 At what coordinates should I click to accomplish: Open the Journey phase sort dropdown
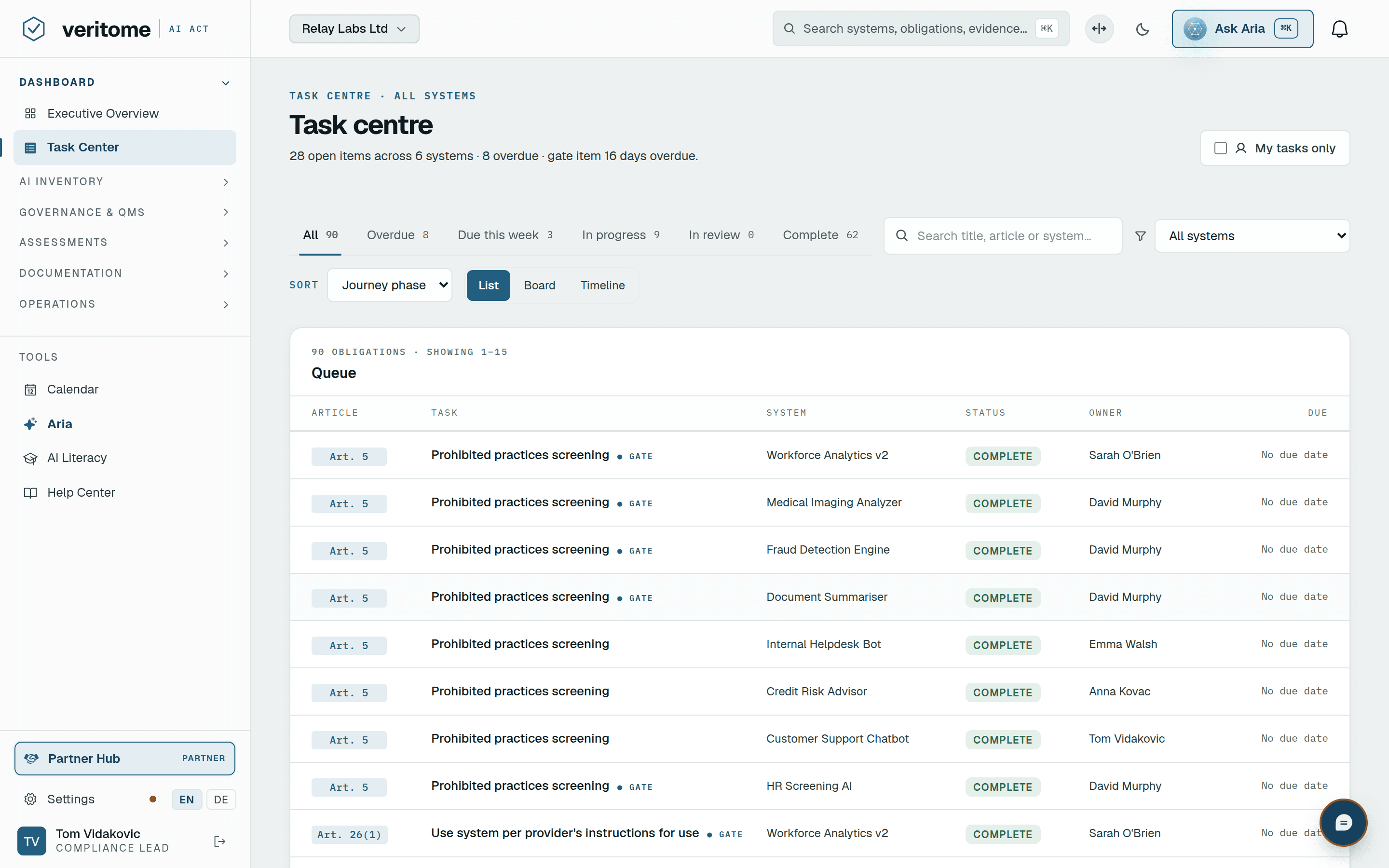click(x=390, y=285)
